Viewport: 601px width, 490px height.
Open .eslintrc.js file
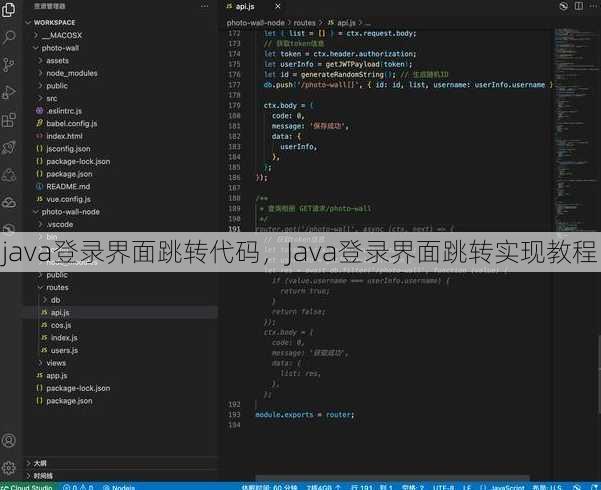(x=64, y=111)
